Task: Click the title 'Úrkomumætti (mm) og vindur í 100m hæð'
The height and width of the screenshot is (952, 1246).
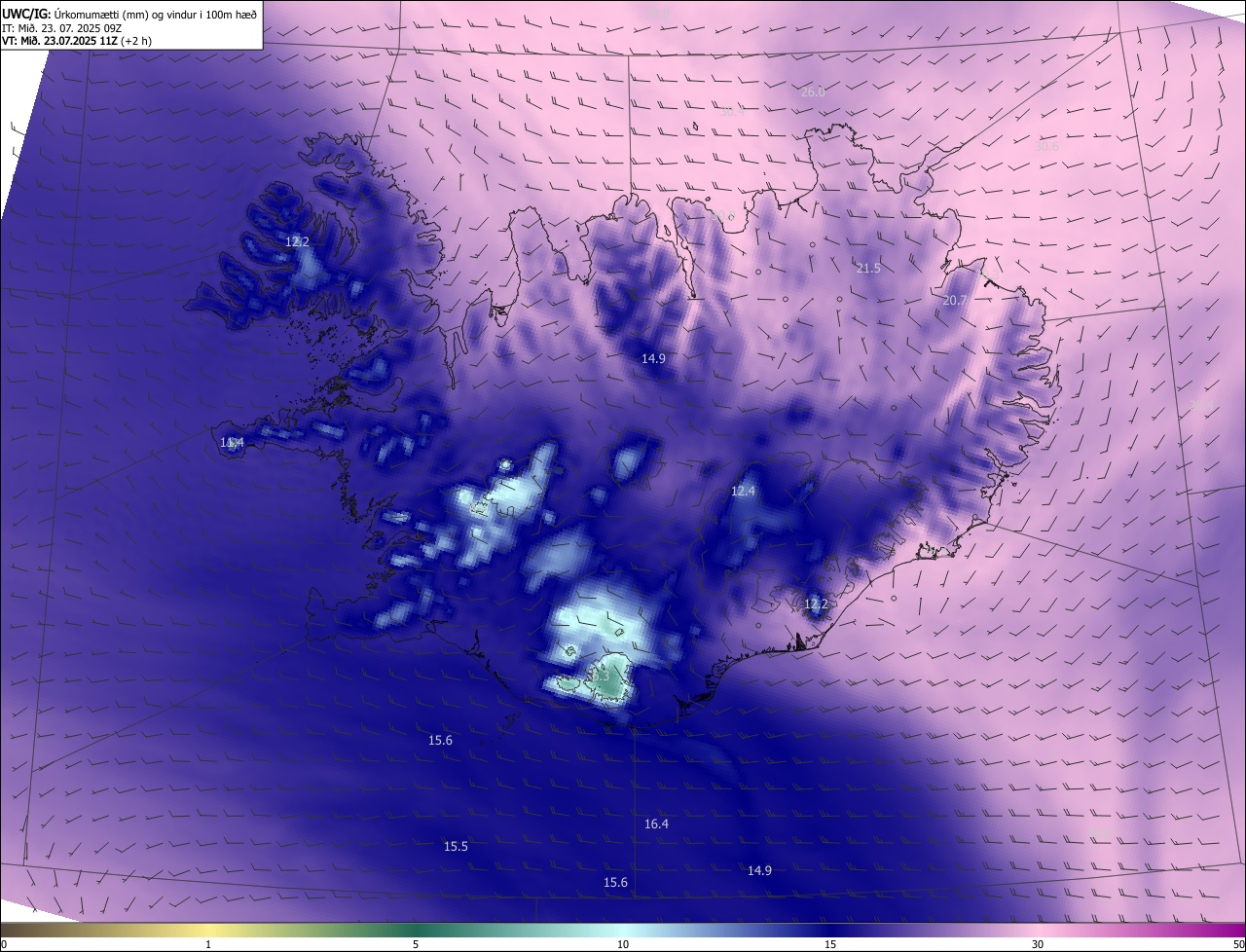Action: (156, 14)
